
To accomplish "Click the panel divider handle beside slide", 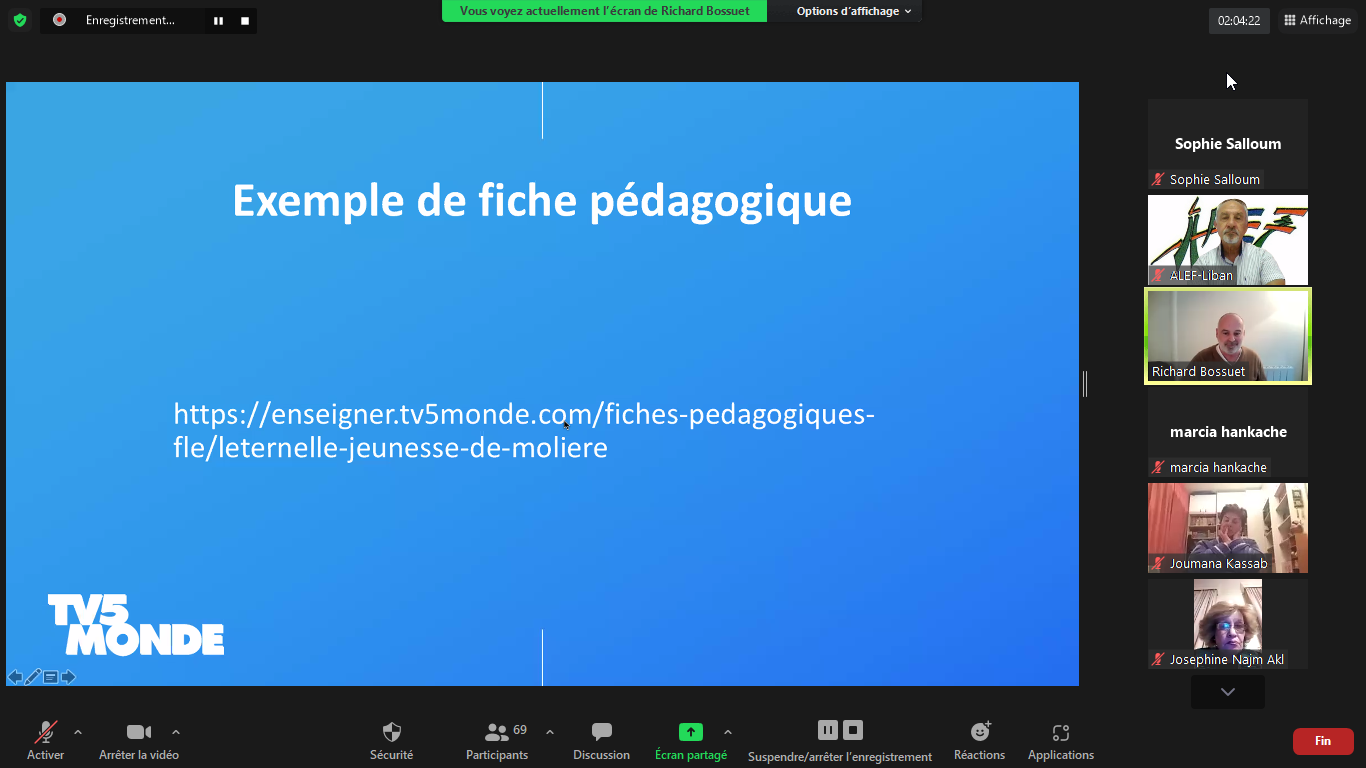I will click(x=1085, y=384).
